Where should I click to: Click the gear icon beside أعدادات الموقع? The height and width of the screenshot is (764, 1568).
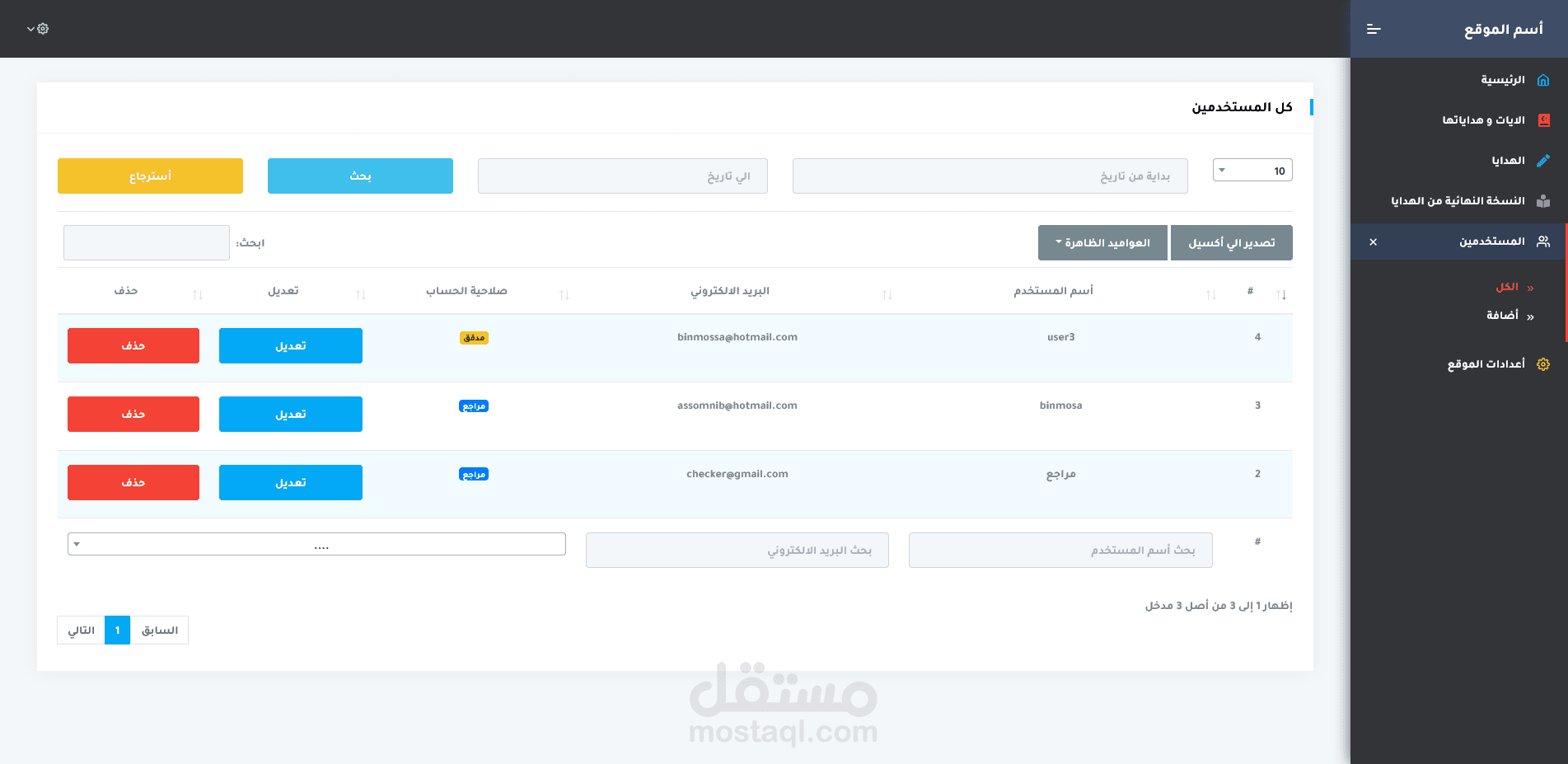pos(1543,364)
